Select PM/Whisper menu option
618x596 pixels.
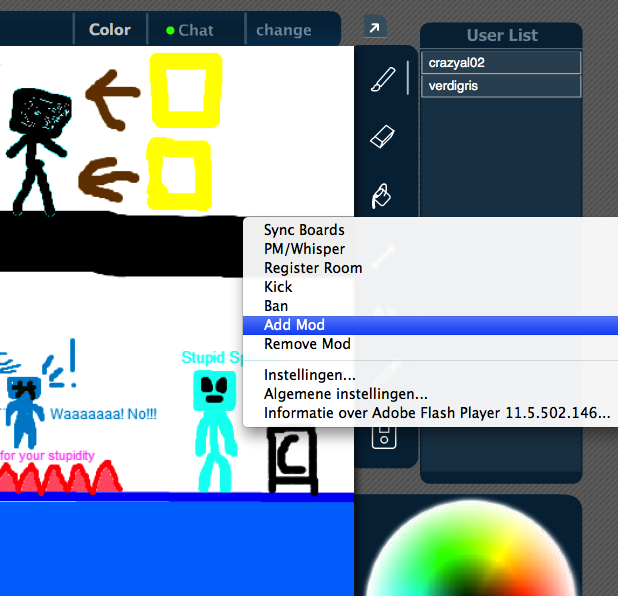point(304,249)
